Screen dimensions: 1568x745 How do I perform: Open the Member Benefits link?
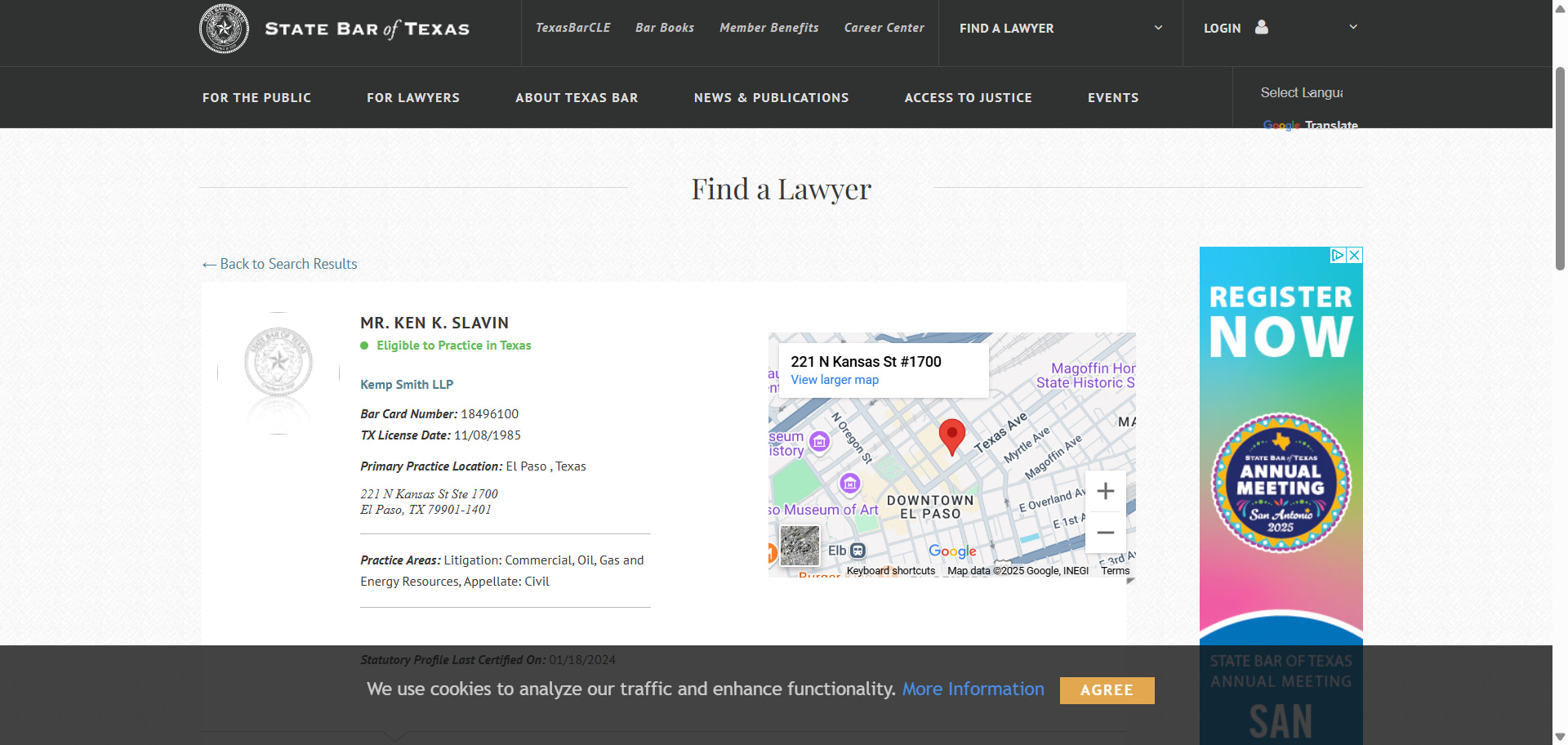(768, 28)
